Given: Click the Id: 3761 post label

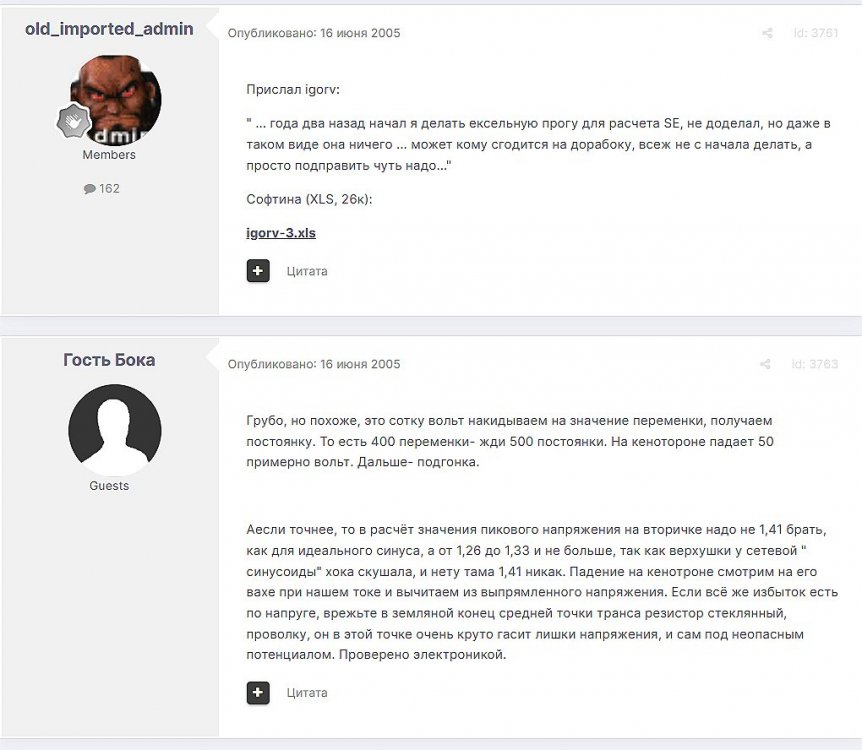Looking at the screenshot, I should (816, 33).
